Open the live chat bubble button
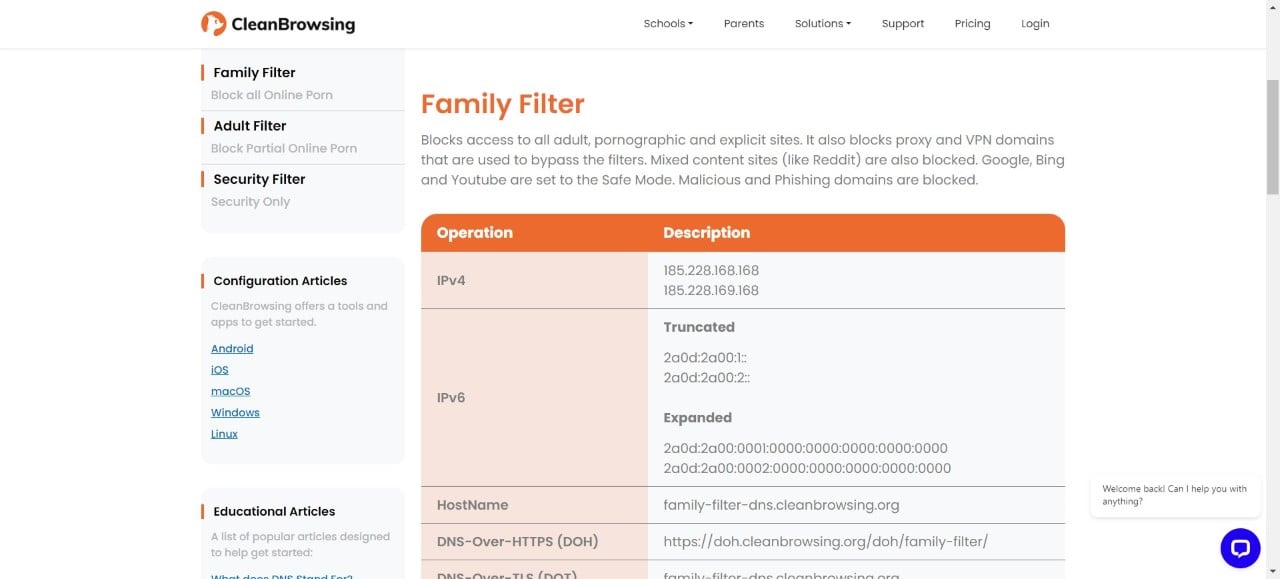This screenshot has width=1280, height=579. (x=1240, y=548)
